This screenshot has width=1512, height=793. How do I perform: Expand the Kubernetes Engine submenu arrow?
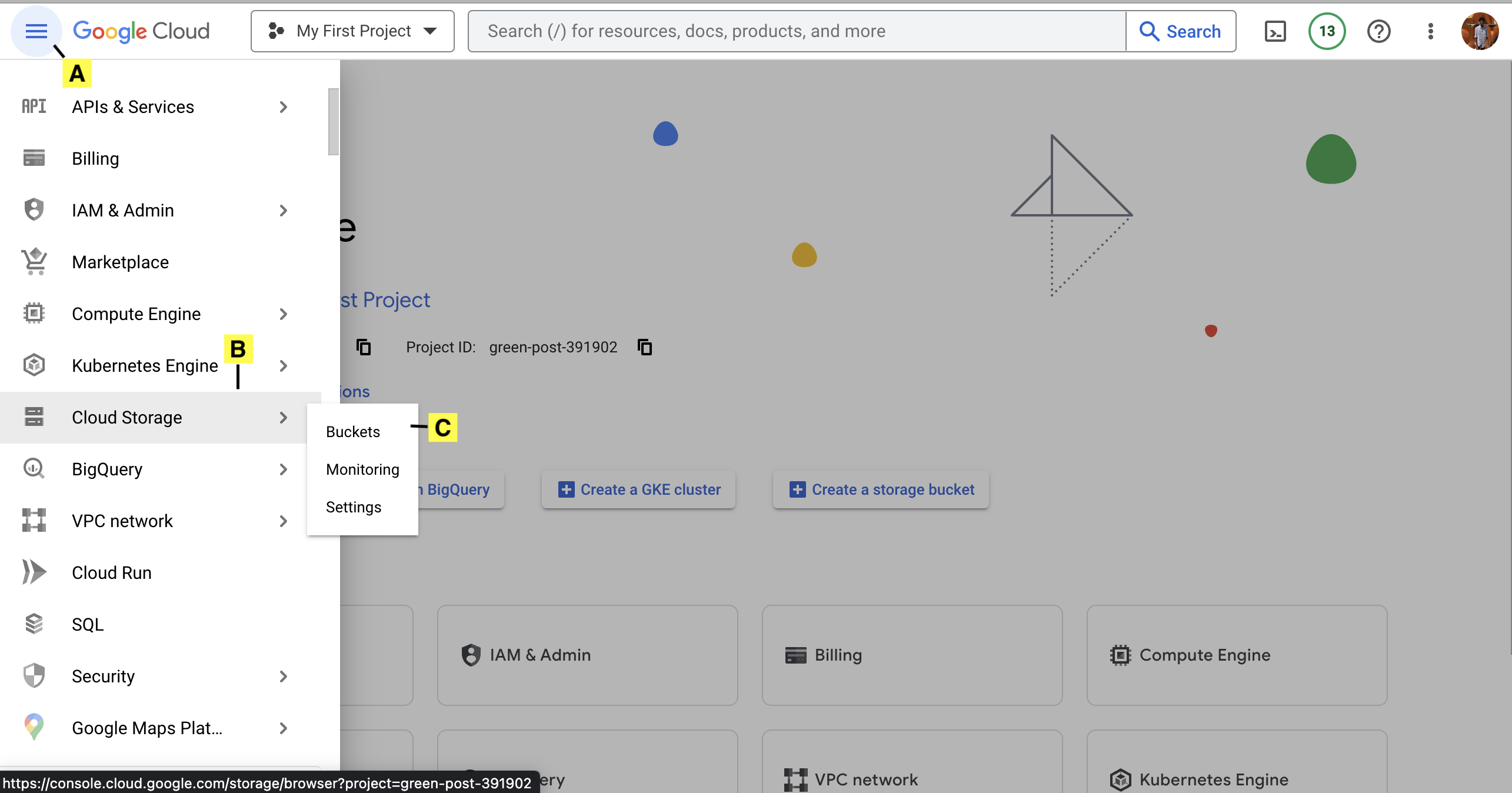tap(283, 366)
